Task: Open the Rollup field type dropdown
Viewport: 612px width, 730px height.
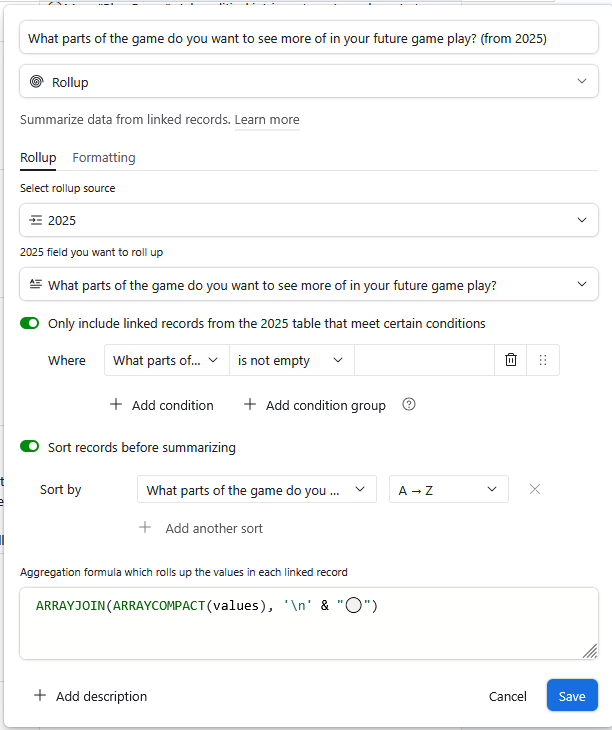Action: pos(309,81)
